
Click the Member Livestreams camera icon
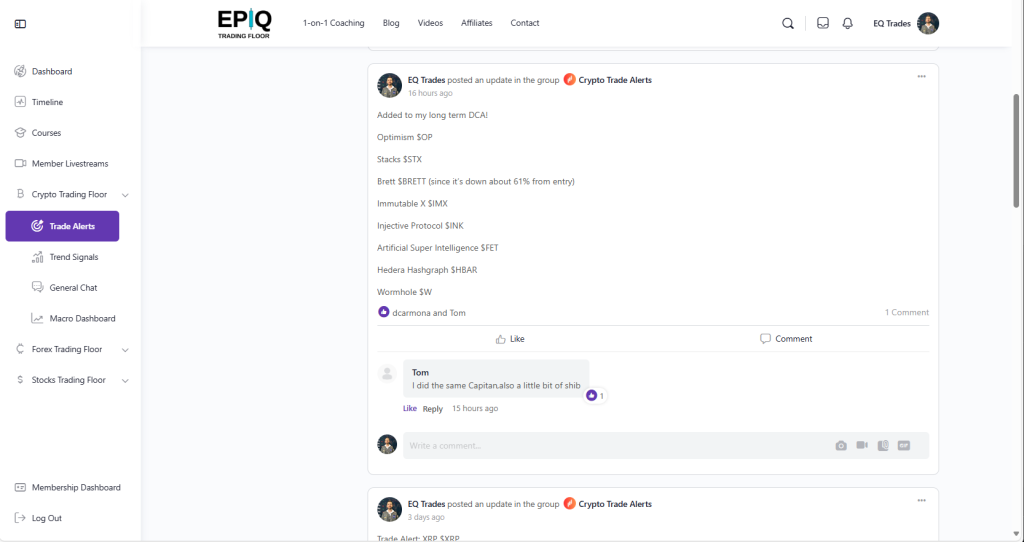tap(20, 163)
